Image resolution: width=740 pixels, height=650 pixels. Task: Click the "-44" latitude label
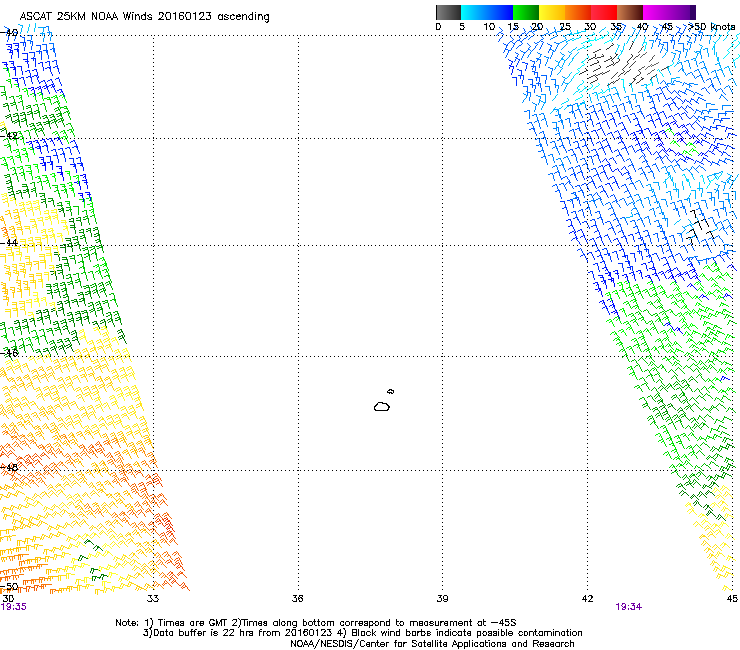pyautogui.click(x=9, y=243)
